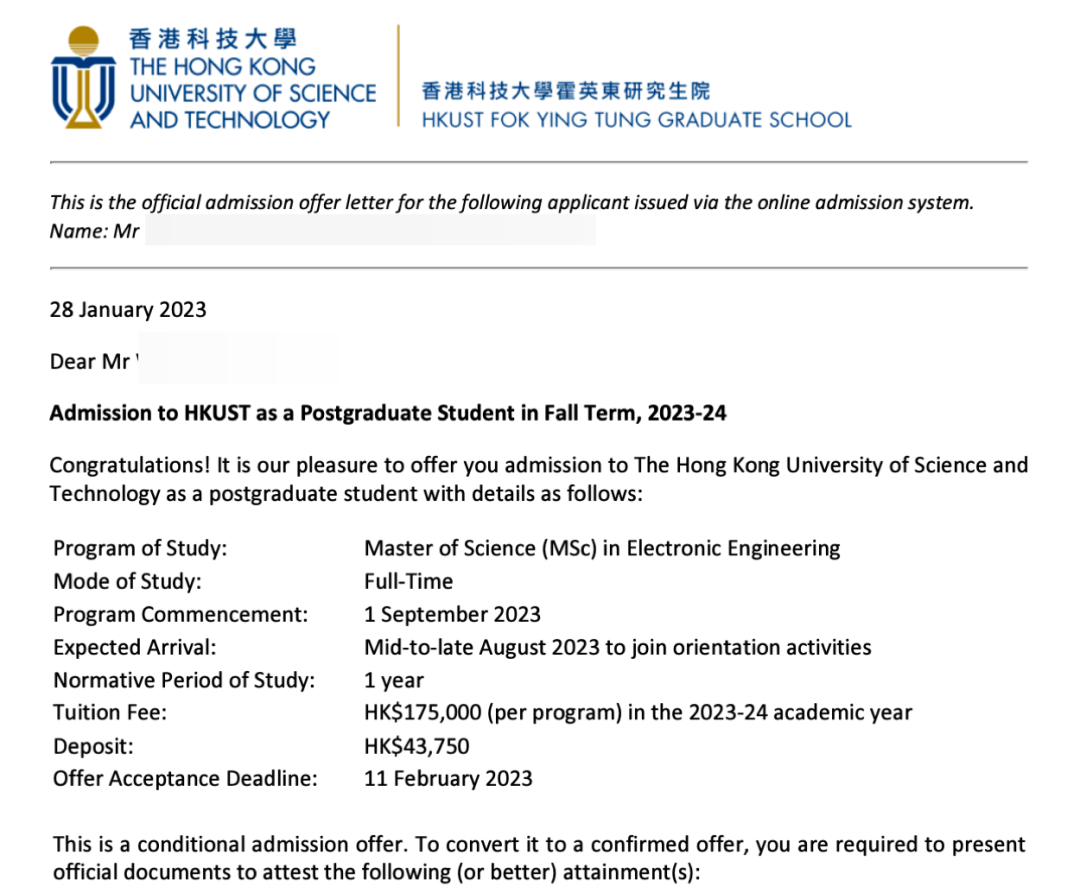Click 'official documents to attest' line
This screenshot has width=1080, height=893.
tap(377, 872)
